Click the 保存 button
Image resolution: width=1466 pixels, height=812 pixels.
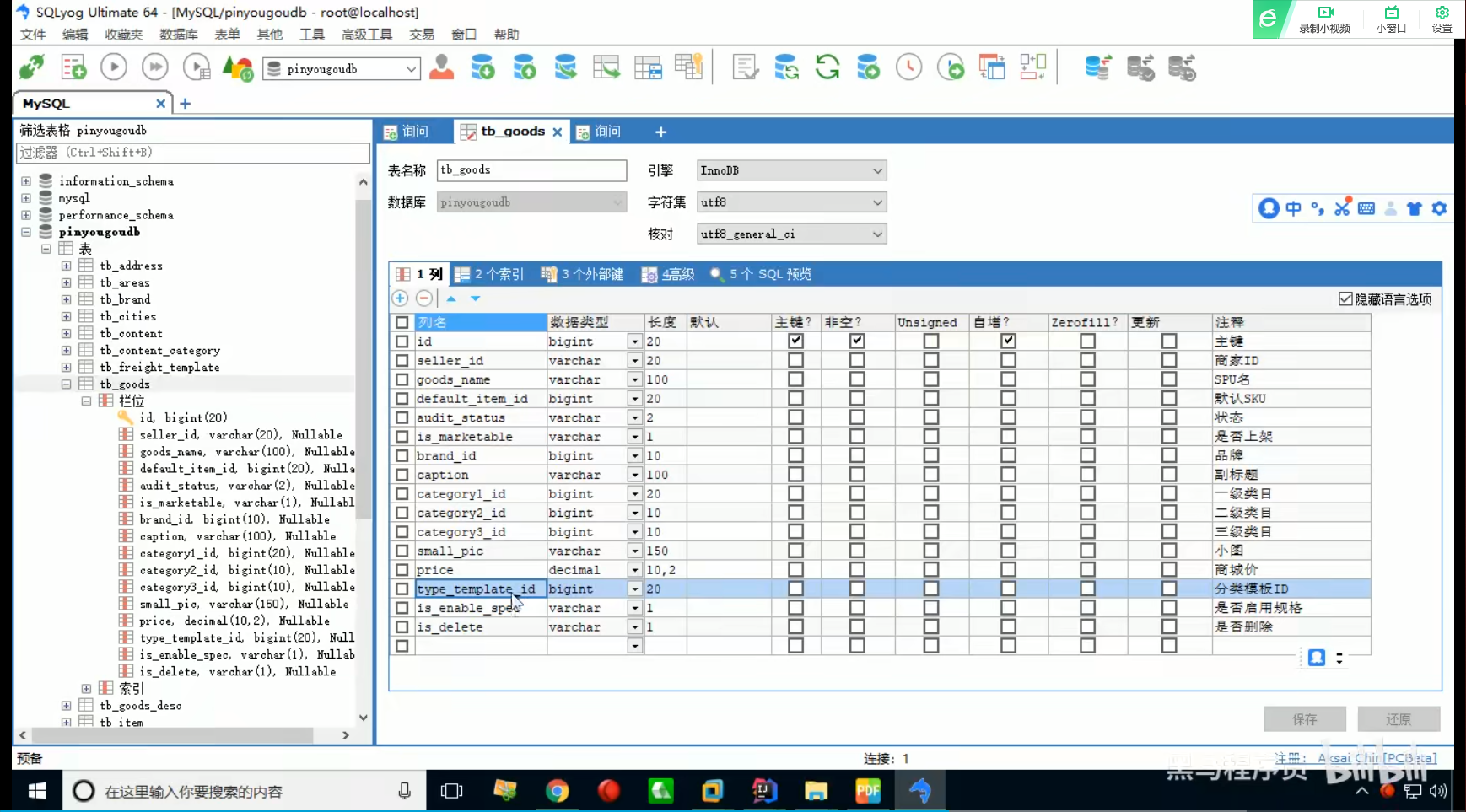(1305, 719)
